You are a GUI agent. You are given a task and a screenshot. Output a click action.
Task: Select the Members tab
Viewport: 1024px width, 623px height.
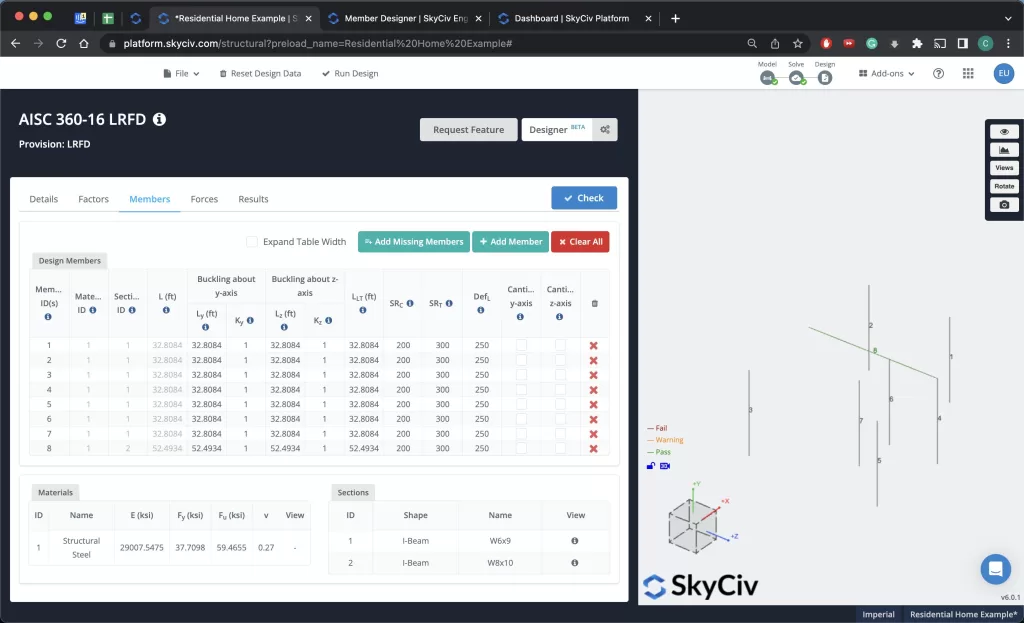(x=150, y=199)
